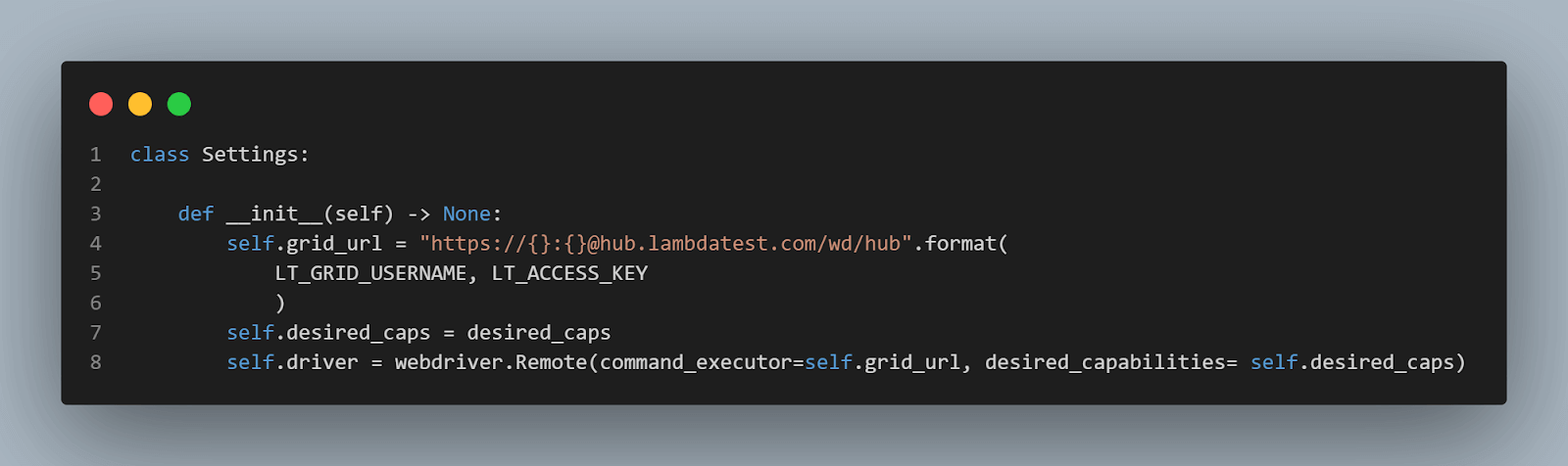Screen dimensions: 1568x466
Task: Click line number 3 in gutter
Action: (x=95, y=213)
